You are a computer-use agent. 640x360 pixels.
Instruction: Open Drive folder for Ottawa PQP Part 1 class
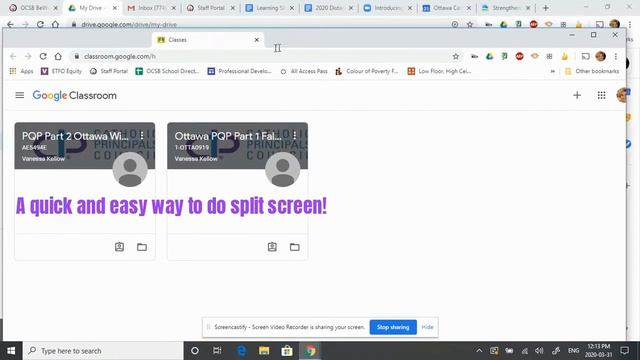click(x=294, y=247)
